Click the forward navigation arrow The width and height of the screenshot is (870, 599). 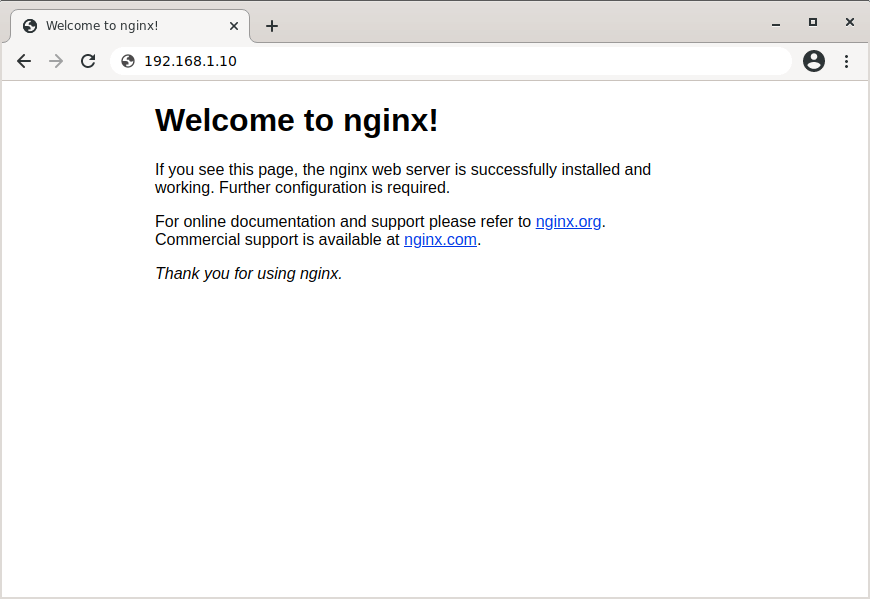[x=56, y=61]
